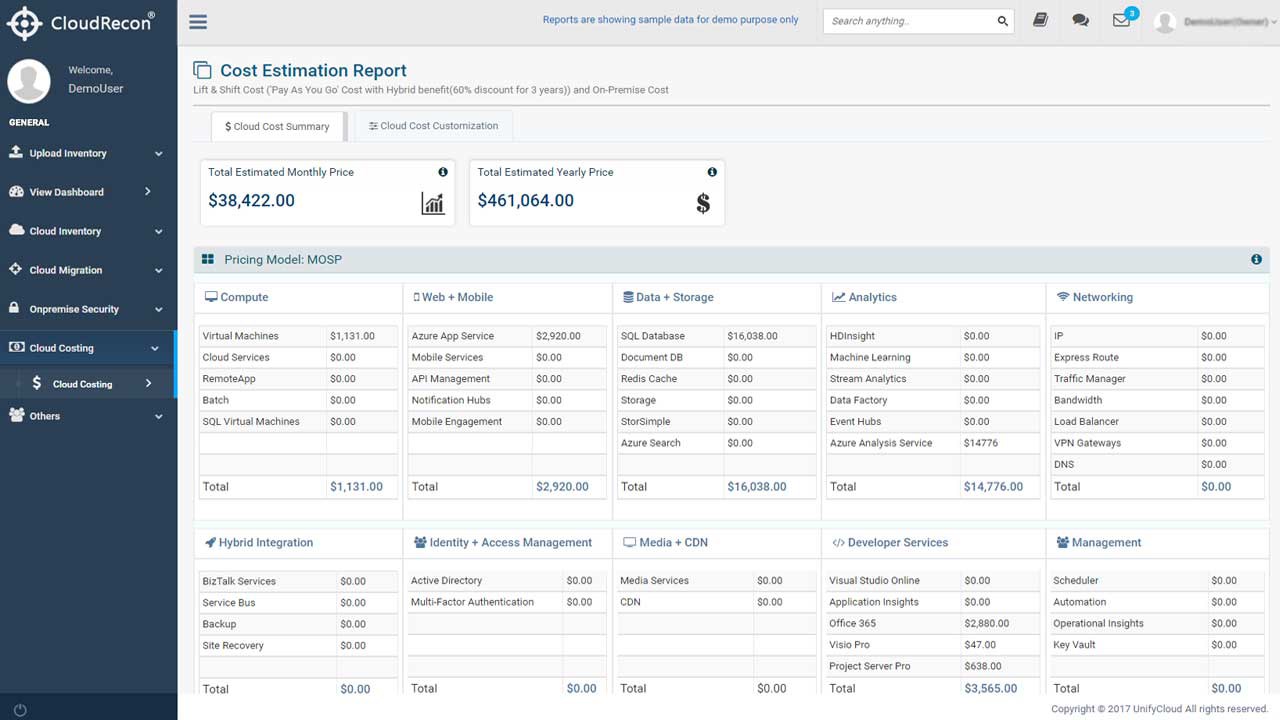
Task: Click info icon on Monthly Price card
Action: click(443, 172)
